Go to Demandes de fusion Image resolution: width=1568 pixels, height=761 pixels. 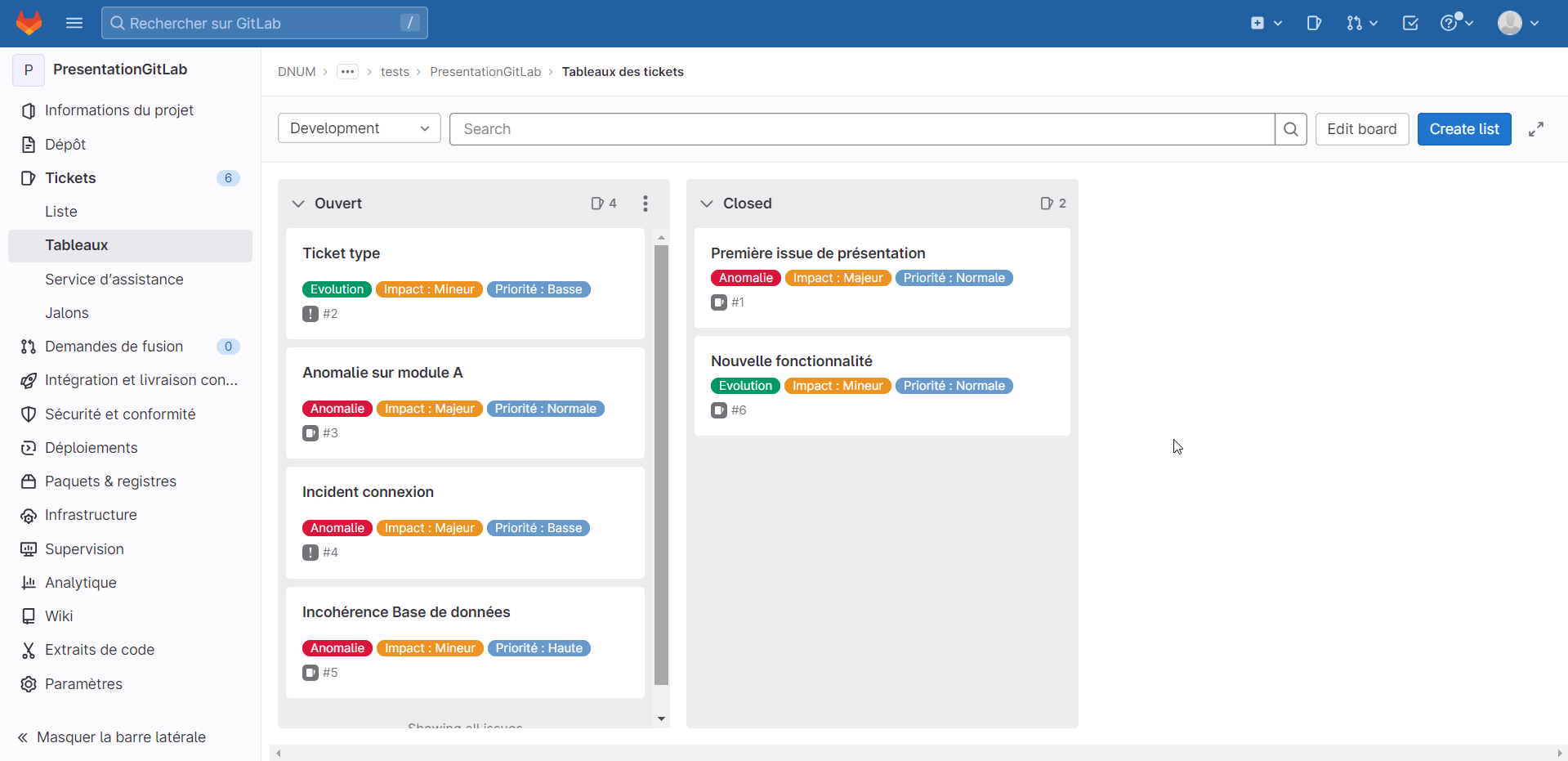click(114, 347)
